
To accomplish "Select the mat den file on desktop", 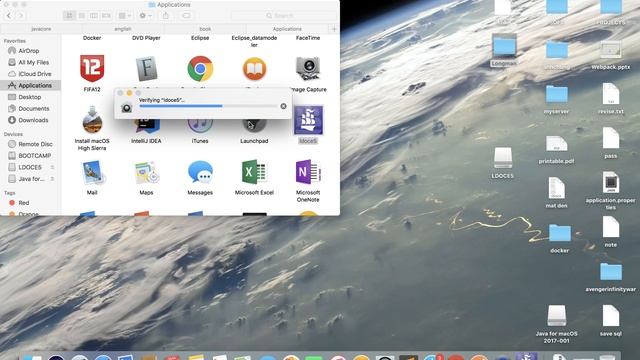I will [556, 187].
